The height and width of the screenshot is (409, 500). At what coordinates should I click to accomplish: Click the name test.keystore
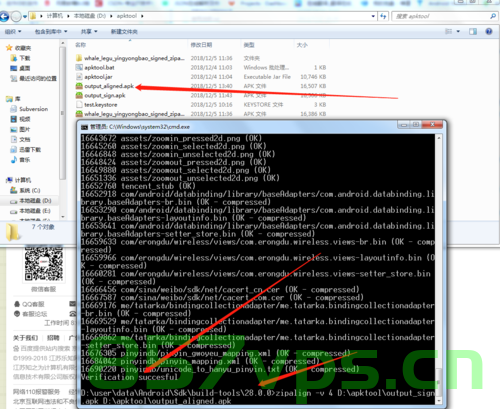click(101, 105)
